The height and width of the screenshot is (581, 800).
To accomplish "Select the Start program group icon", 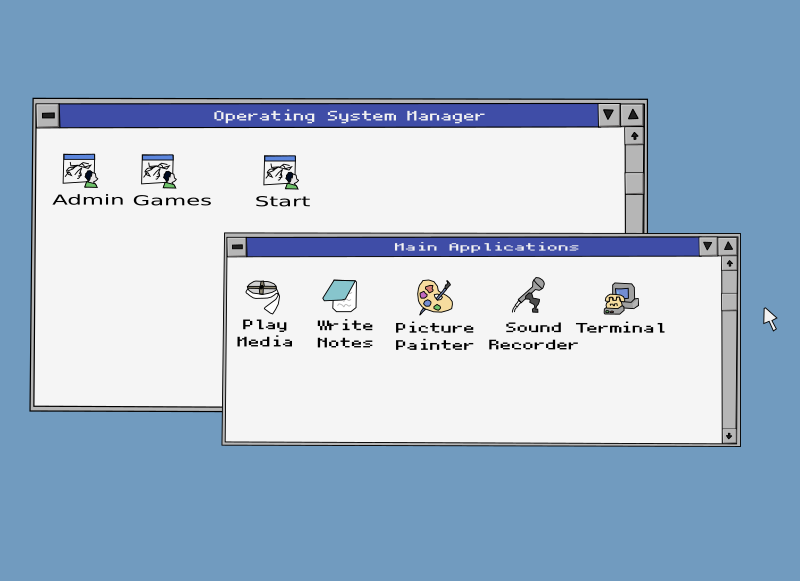I will (x=281, y=172).
